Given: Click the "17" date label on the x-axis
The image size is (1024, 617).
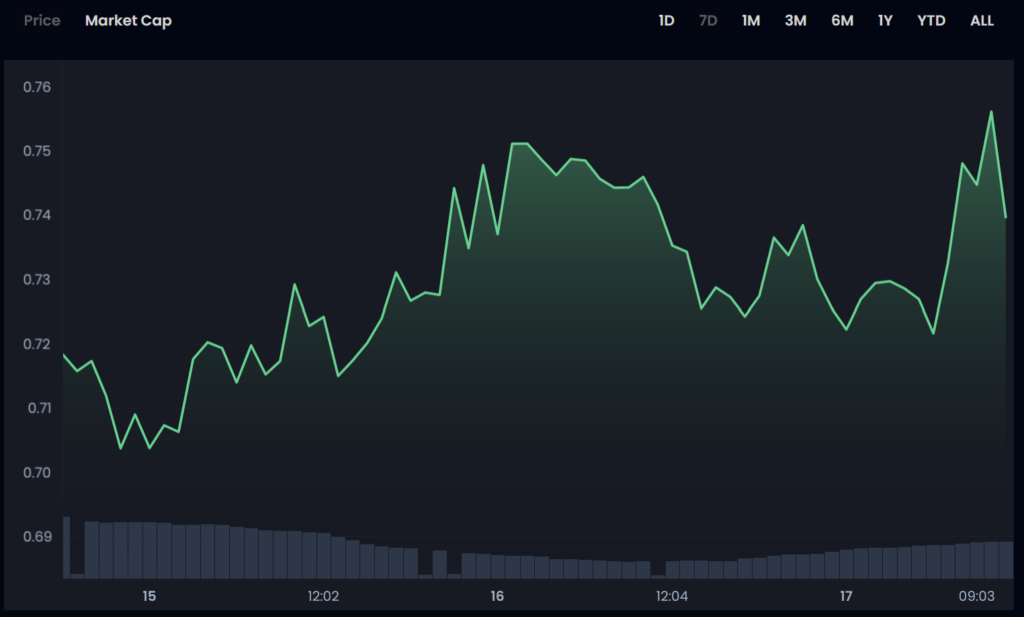Looking at the screenshot, I should pos(846,597).
